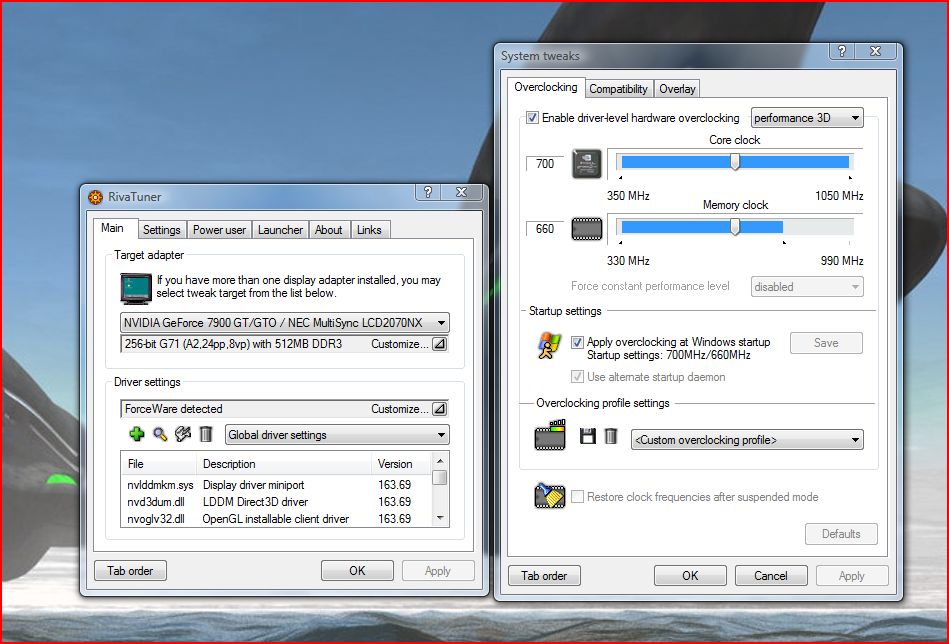
Task: Click the Memory clock slider handle
Action: [735, 227]
